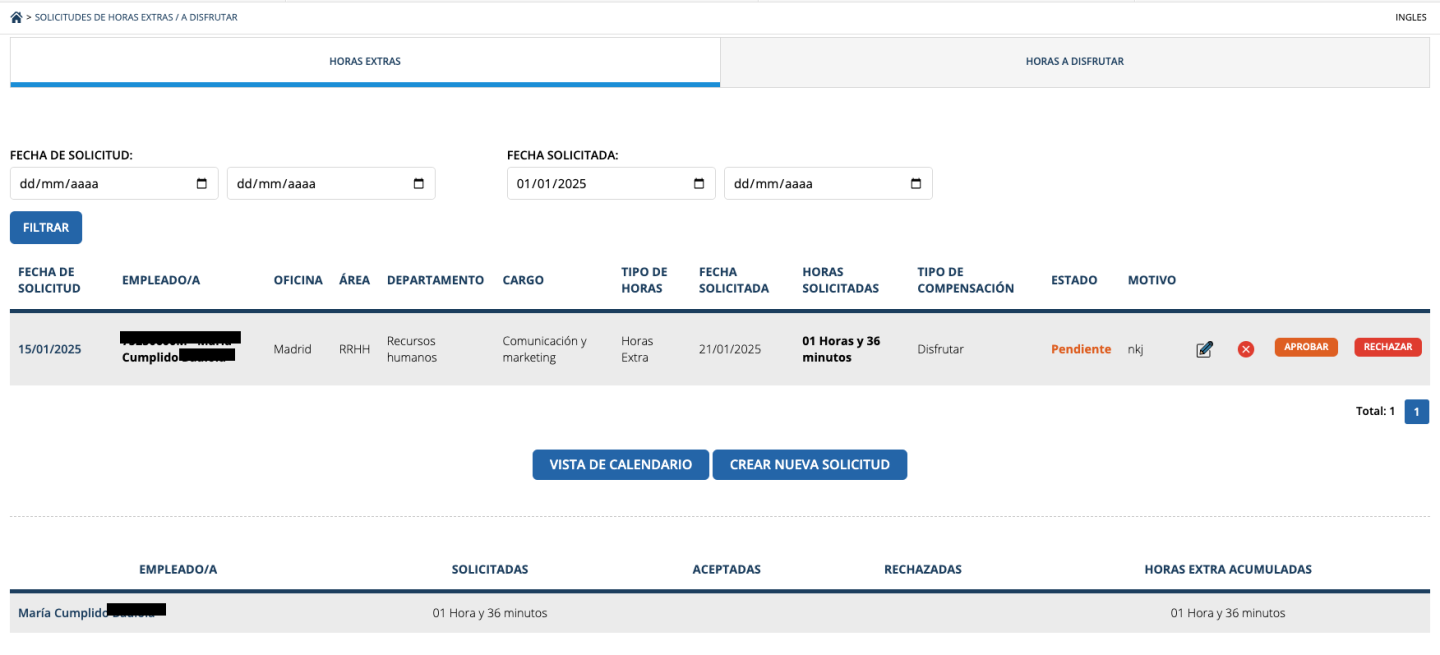Switch to the Horas a Disfrutar tab
1440x655 pixels.
(x=1074, y=62)
